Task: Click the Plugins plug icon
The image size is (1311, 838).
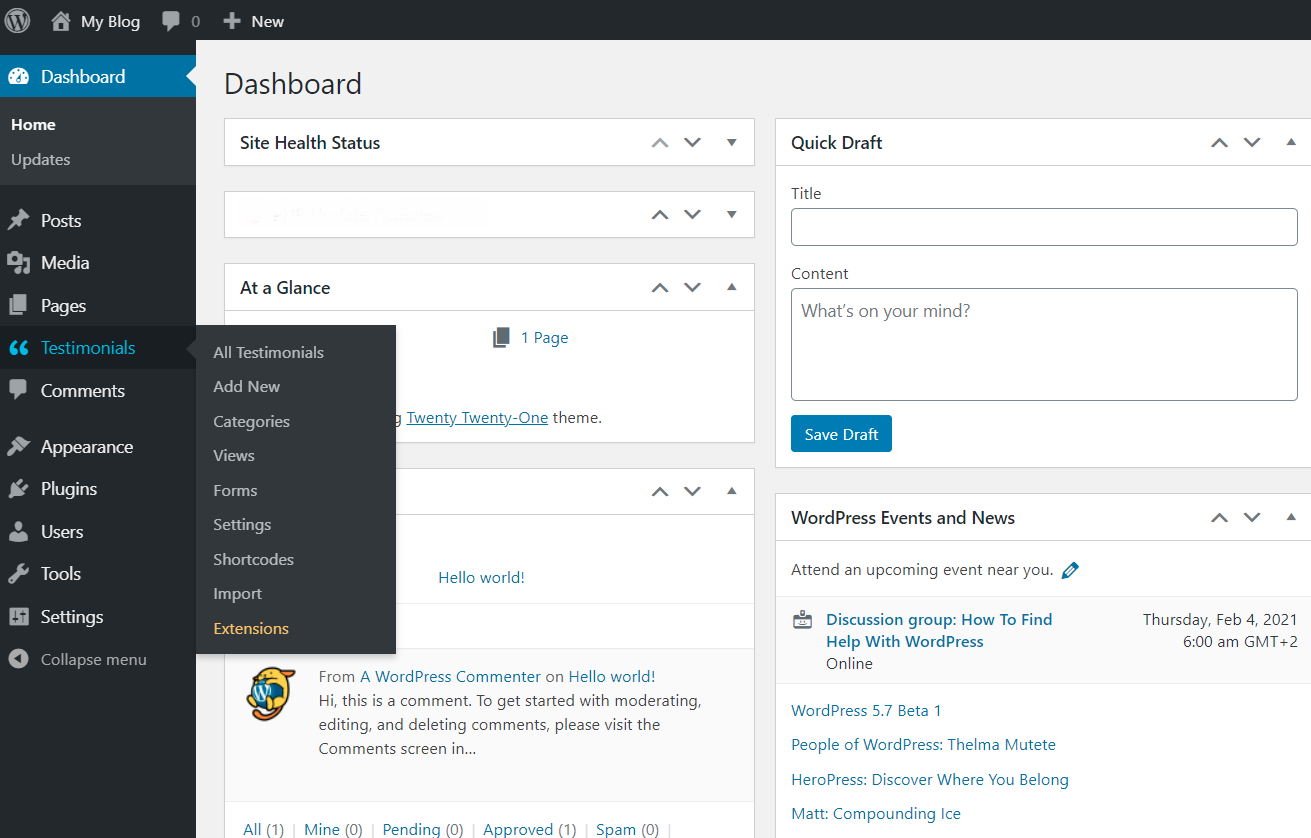Action: pos(18,489)
